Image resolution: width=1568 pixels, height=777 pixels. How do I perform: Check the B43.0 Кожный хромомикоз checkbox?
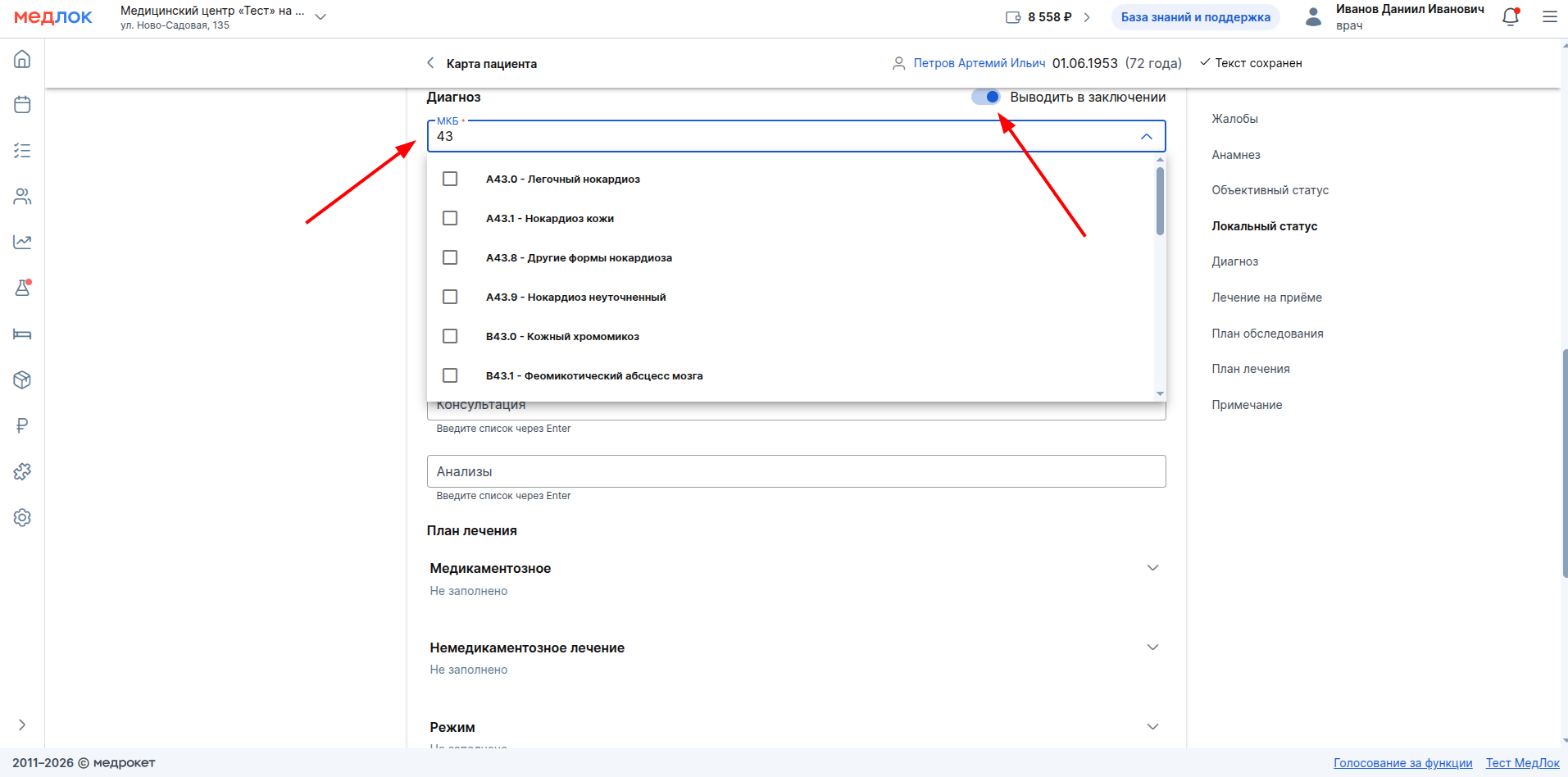pyautogui.click(x=450, y=336)
